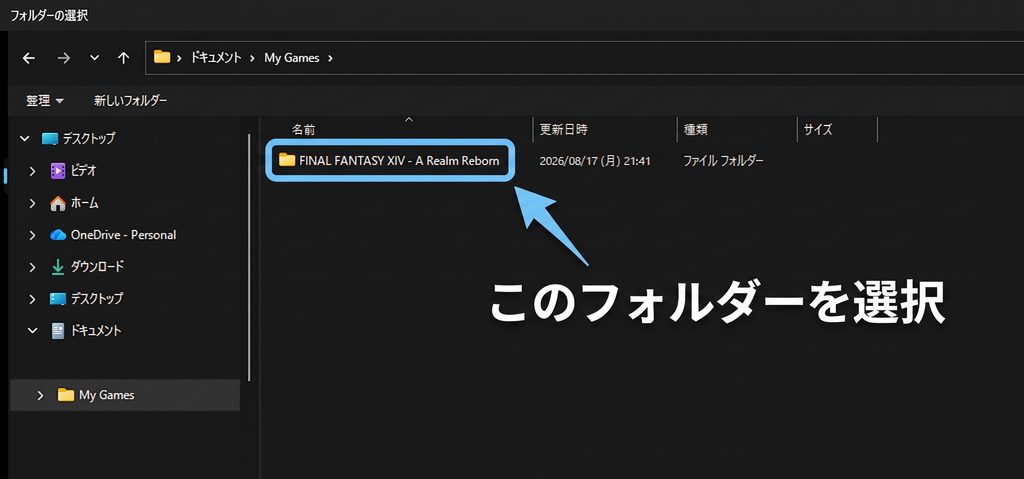Open ビデオ label in sidebar
The width and height of the screenshot is (1024, 479).
[84, 171]
